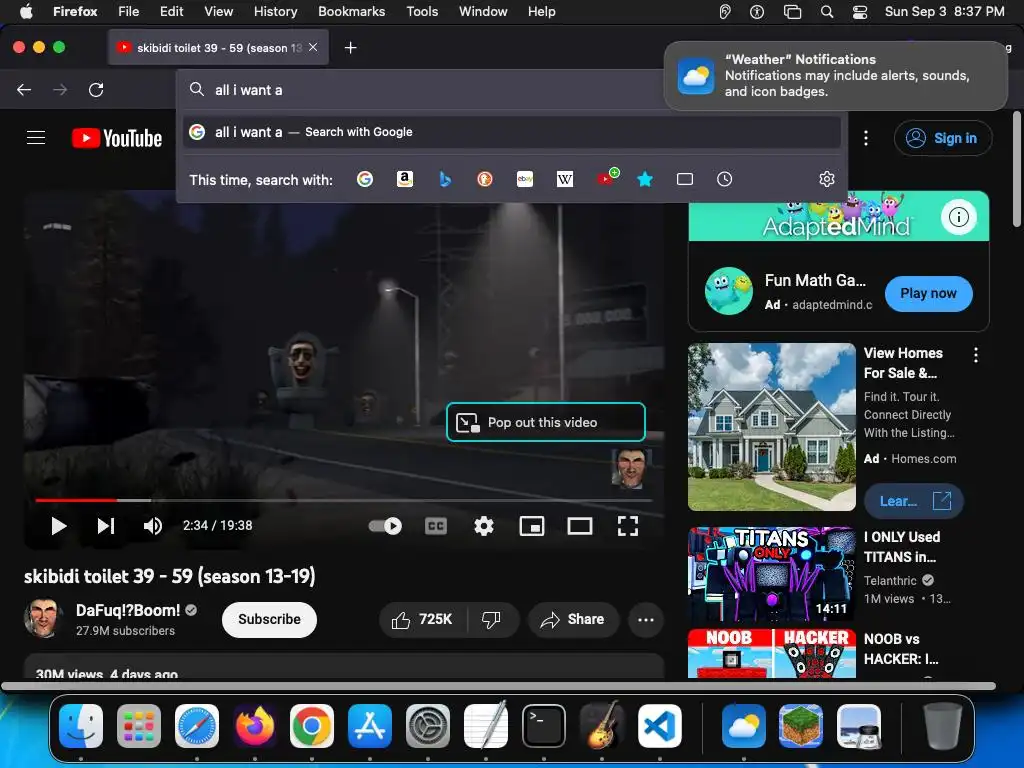Open Tools menu in menu bar
The image size is (1024, 768).
click(422, 11)
